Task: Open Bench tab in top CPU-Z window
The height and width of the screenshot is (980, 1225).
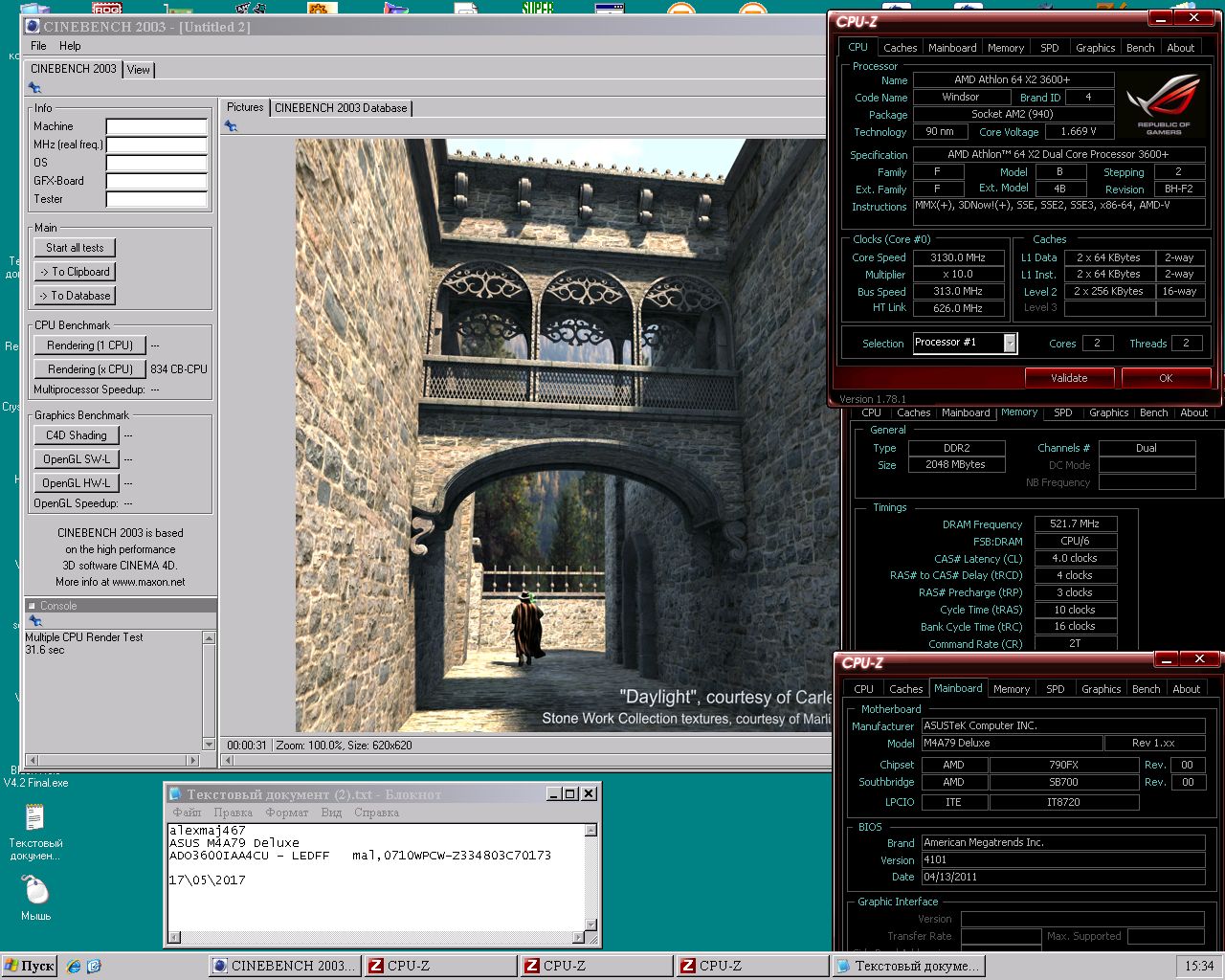Action: [1140, 48]
